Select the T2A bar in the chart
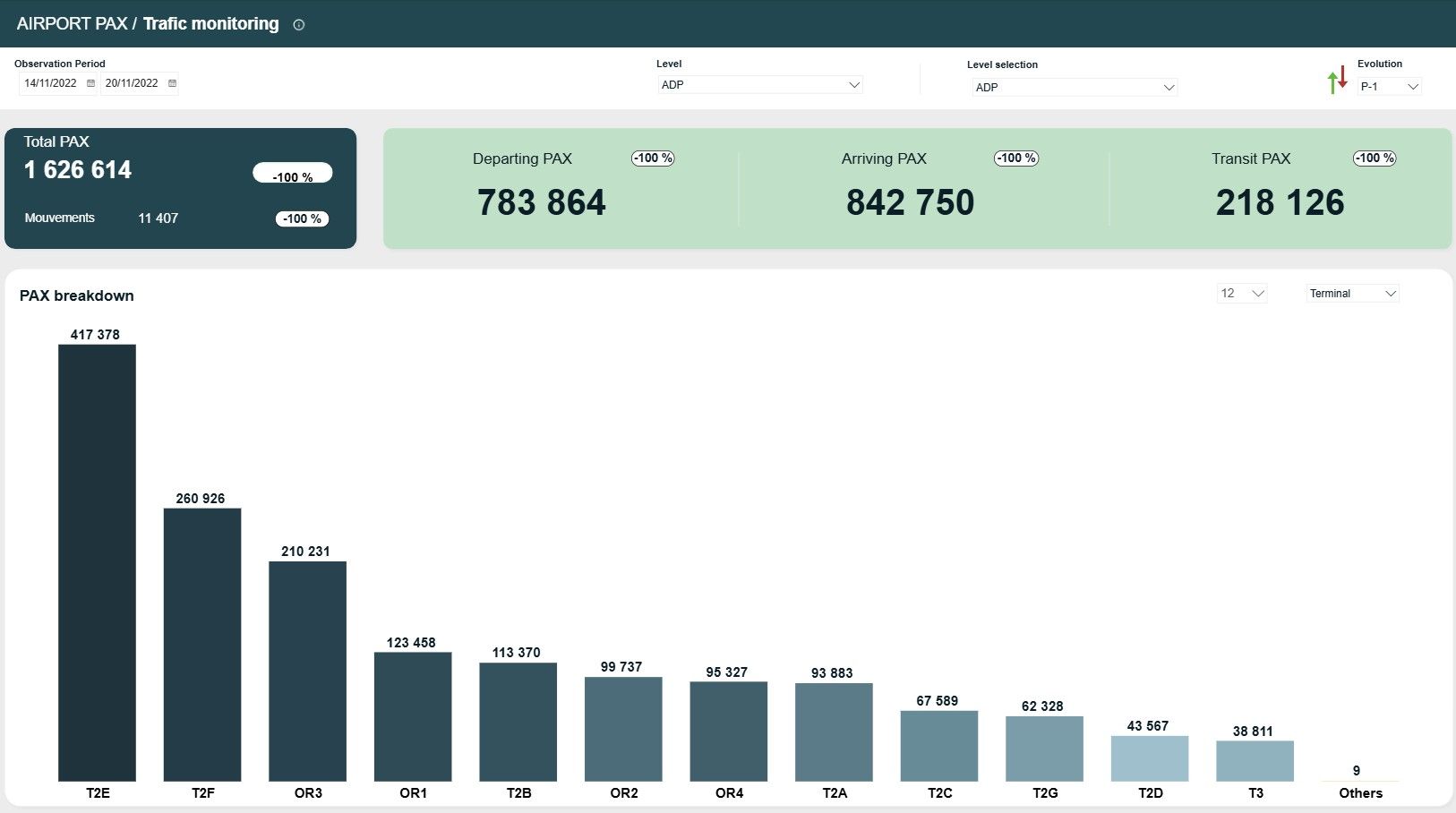 pyautogui.click(x=834, y=732)
